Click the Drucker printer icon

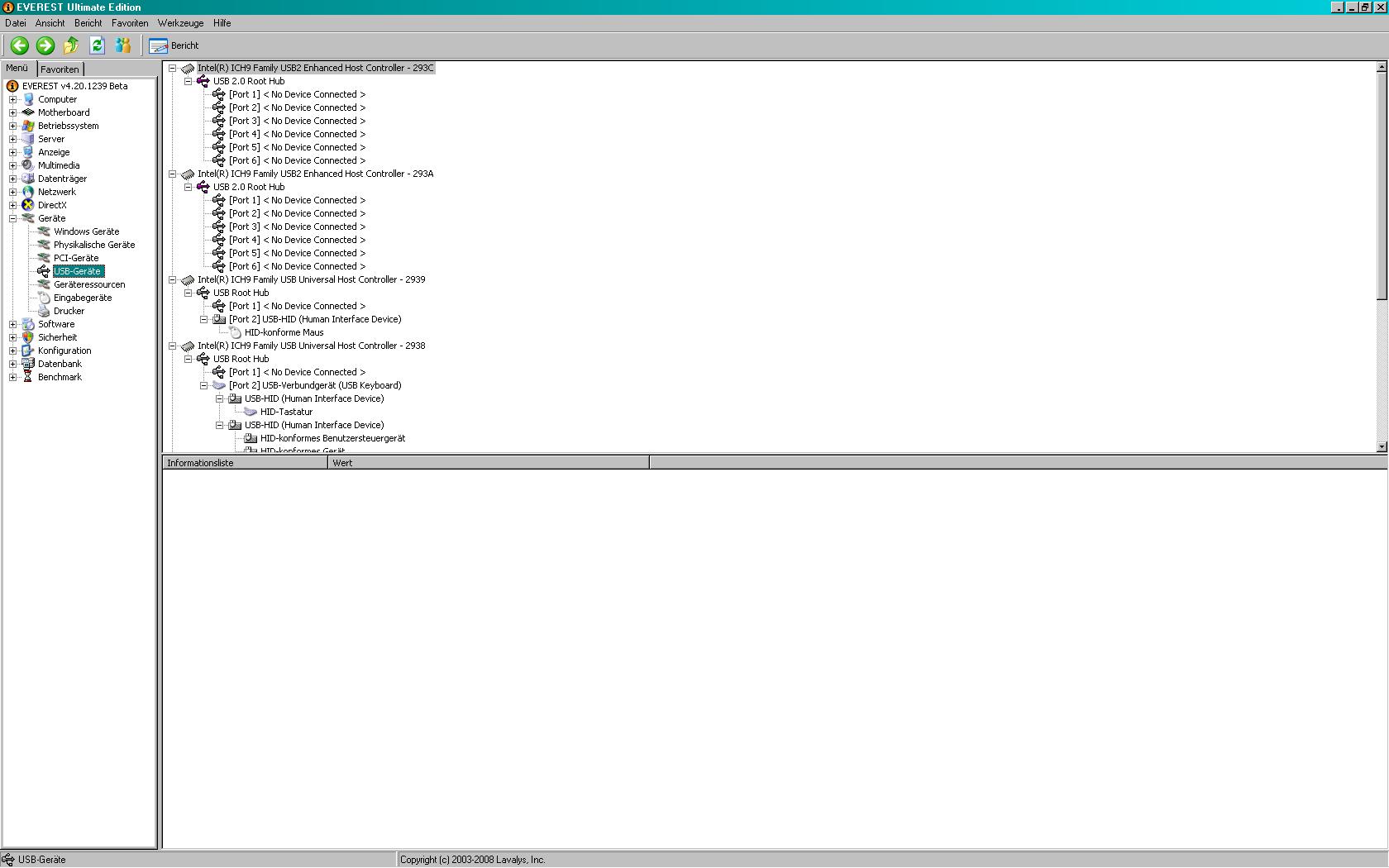click(44, 311)
